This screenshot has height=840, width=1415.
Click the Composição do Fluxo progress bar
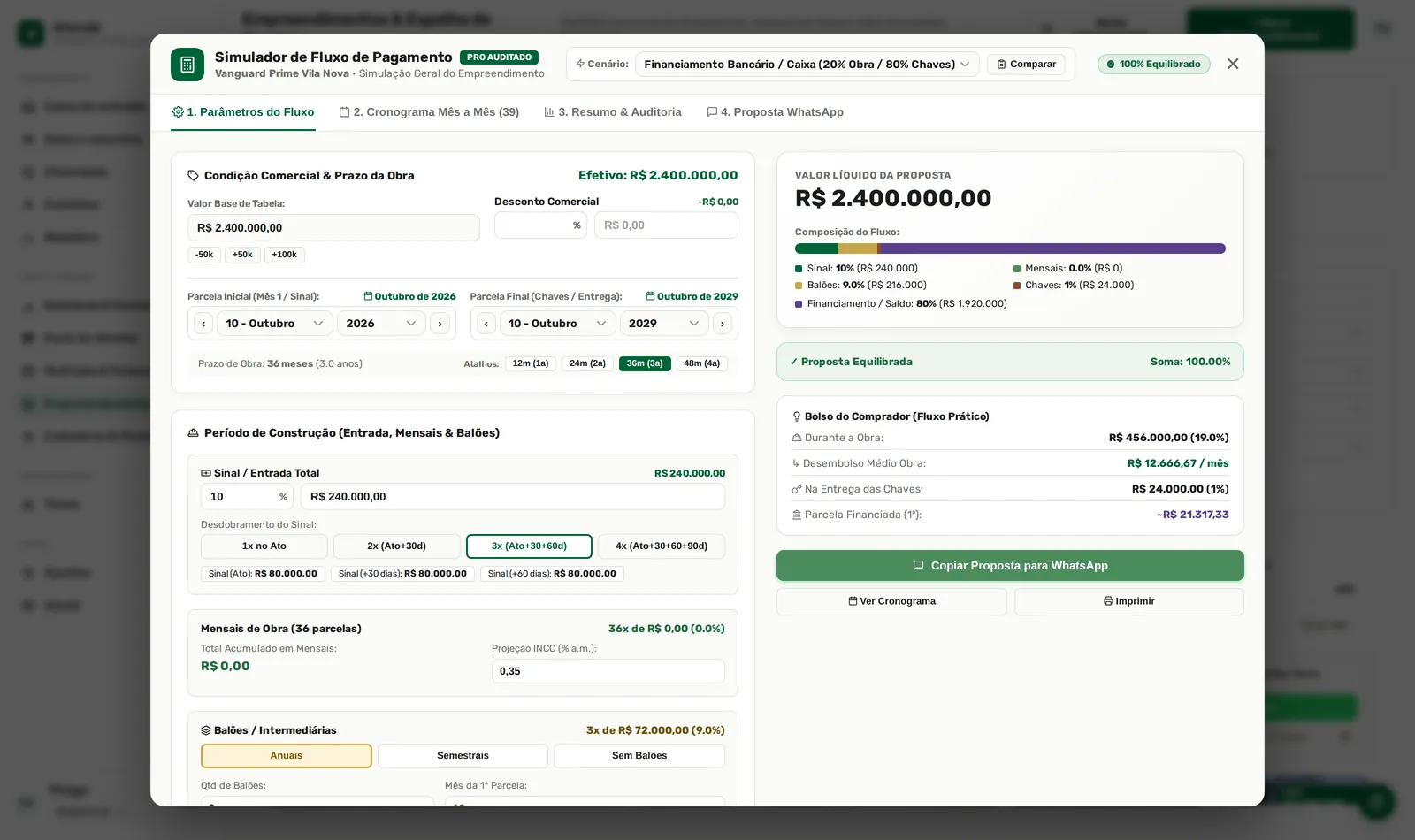coord(1010,248)
